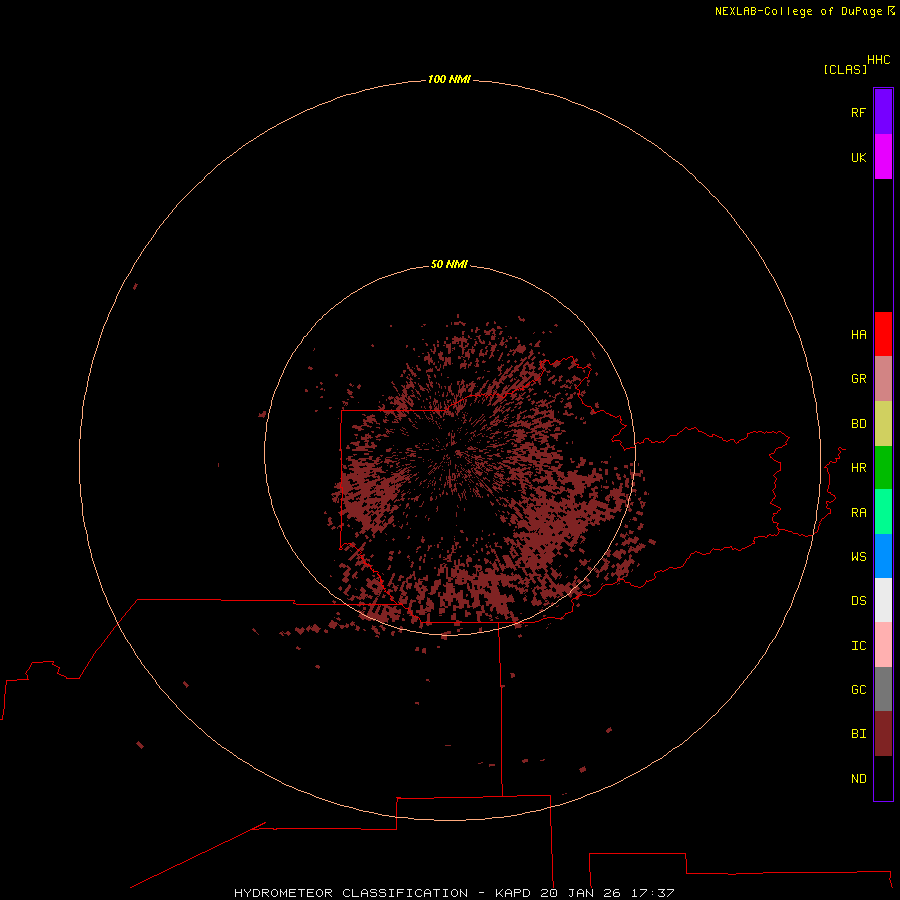Click the RF legend label

point(858,112)
